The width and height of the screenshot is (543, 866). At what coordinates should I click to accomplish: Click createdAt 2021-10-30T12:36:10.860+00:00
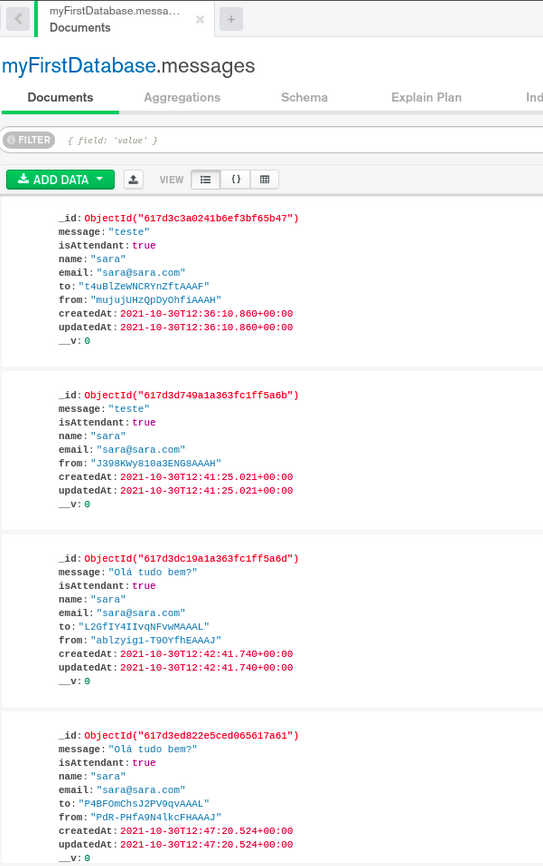point(207,314)
